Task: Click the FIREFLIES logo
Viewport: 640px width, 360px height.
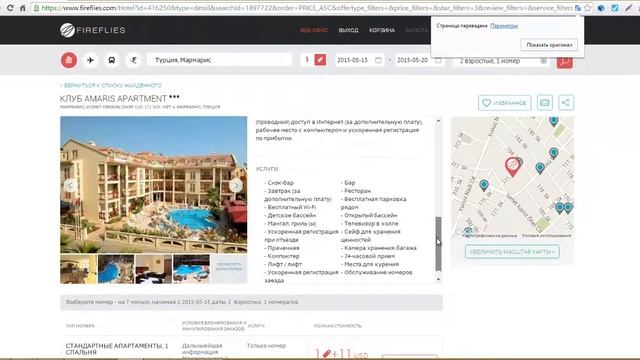Action: (93, 30)
